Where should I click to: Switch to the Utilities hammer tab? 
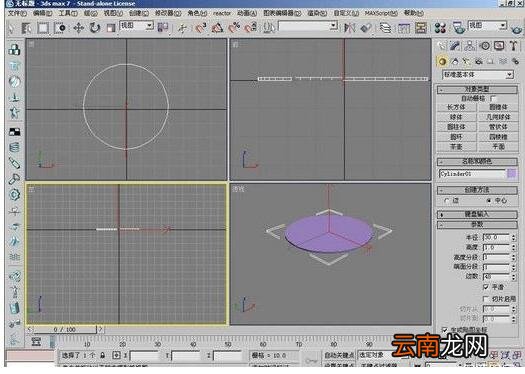coord(513,46)
